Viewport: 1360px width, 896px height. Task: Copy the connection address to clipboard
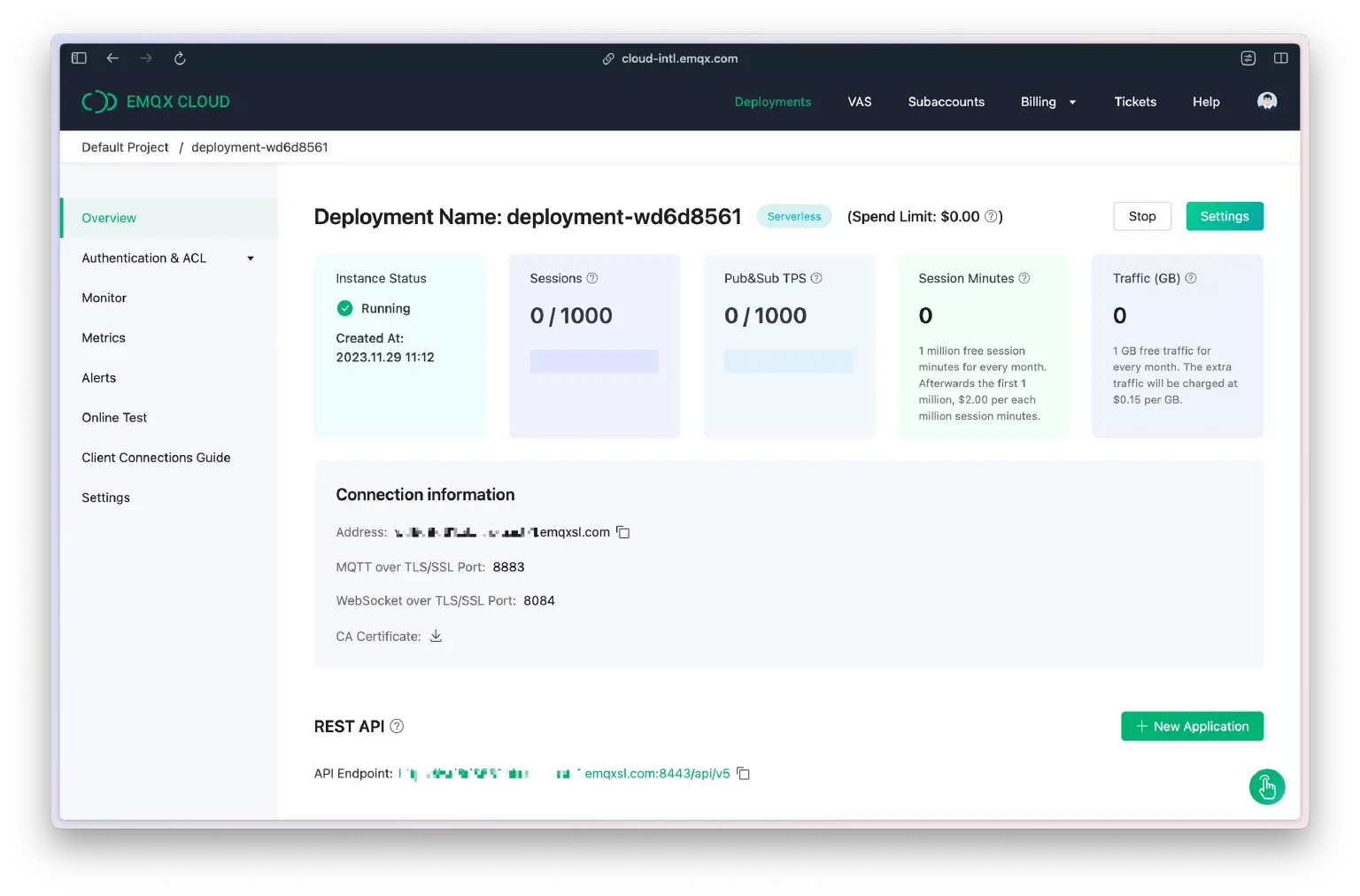[x=623, y=532]
